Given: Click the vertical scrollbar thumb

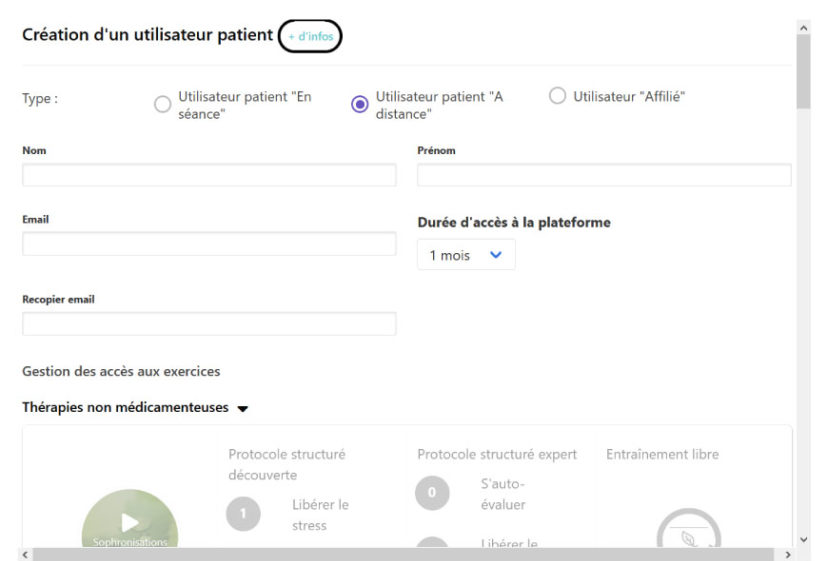Looking at the screenshot, I should [x=804, y=71].
